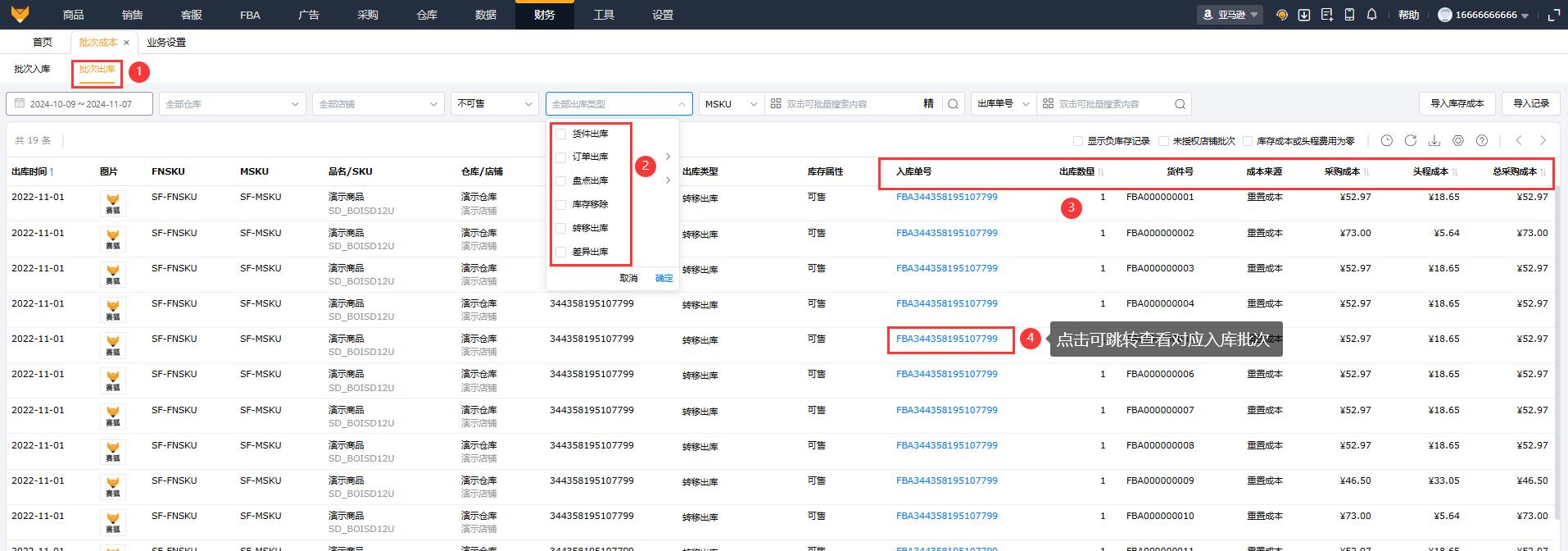Click the MSKU search magnifier icon
The height and width of the screenshot is (551, 1568).
[x=953, y=104]
